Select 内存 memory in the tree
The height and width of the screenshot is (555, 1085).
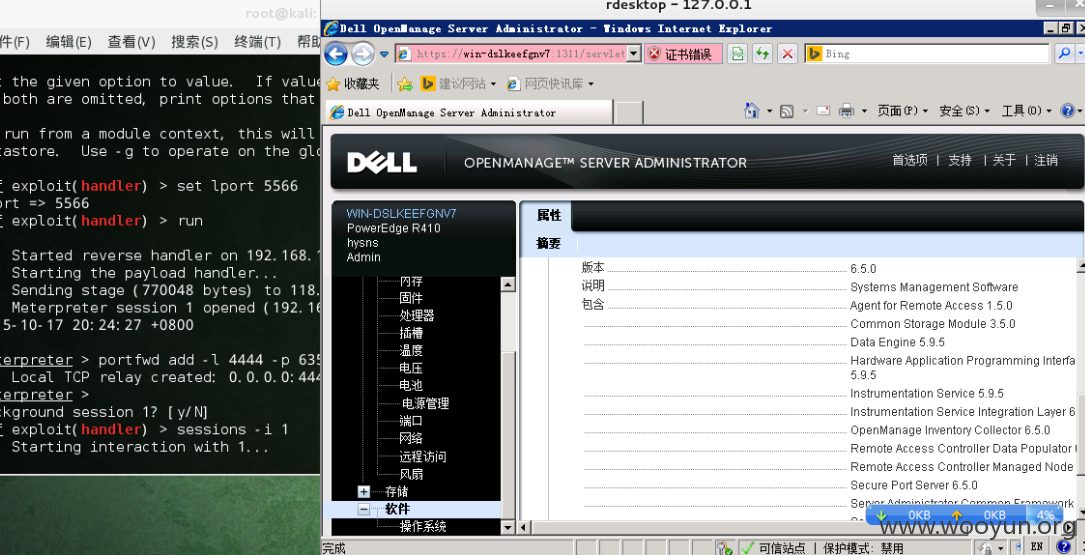(x=411, y=282)
